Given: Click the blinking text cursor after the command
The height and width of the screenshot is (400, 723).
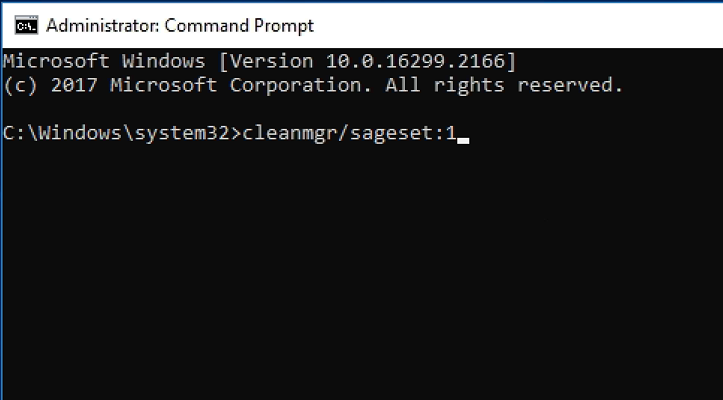Looking at the screenshot, I should point(462,139).
